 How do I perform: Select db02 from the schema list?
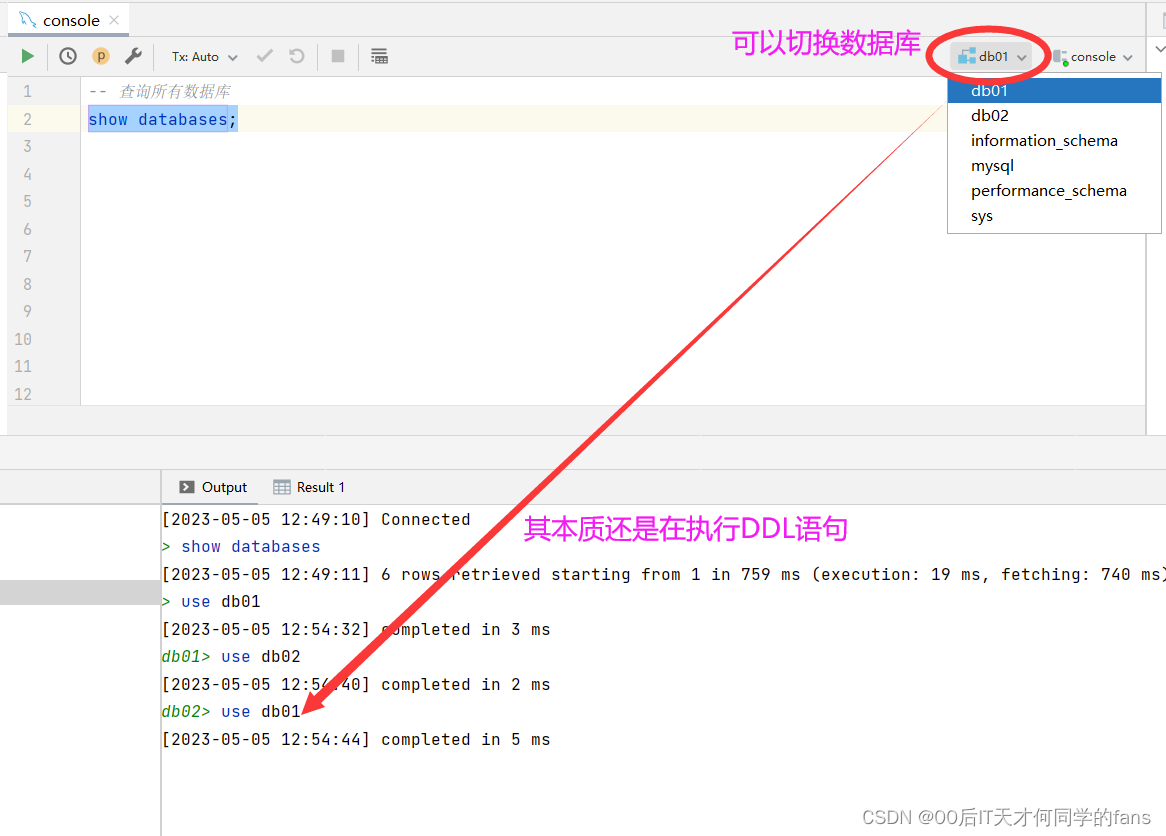pyautogui.click(x=990, y=116)
